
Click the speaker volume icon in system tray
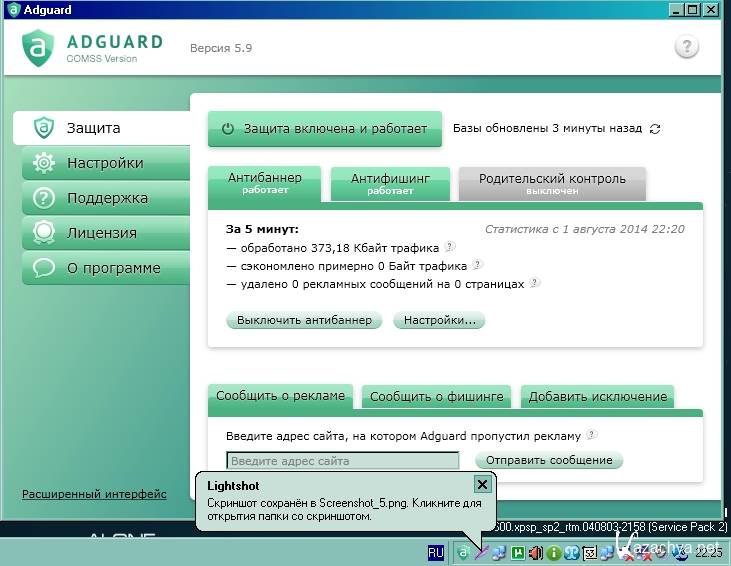point(536,552)
